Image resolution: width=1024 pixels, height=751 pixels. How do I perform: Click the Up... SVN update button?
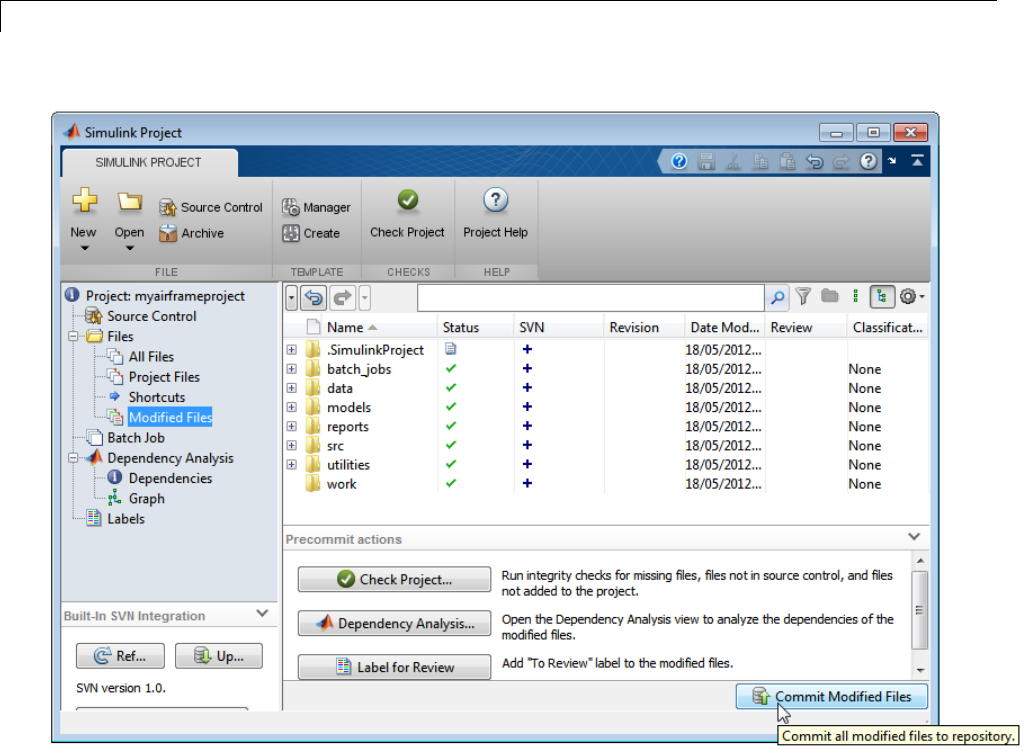pos(219,656)
